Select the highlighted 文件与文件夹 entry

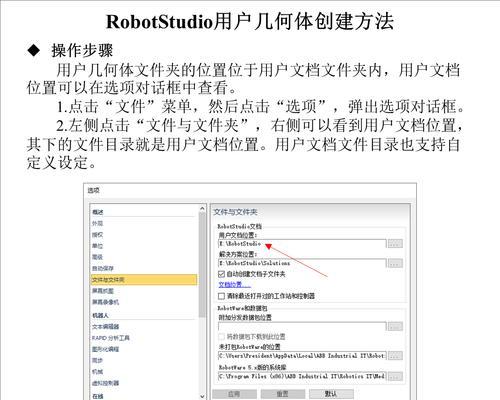point(144,280)
